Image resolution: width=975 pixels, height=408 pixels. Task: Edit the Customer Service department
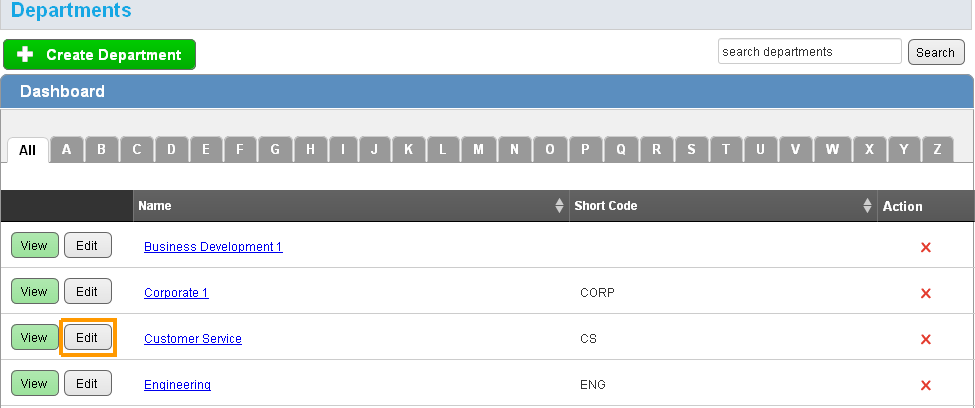(x=88, y=338)
